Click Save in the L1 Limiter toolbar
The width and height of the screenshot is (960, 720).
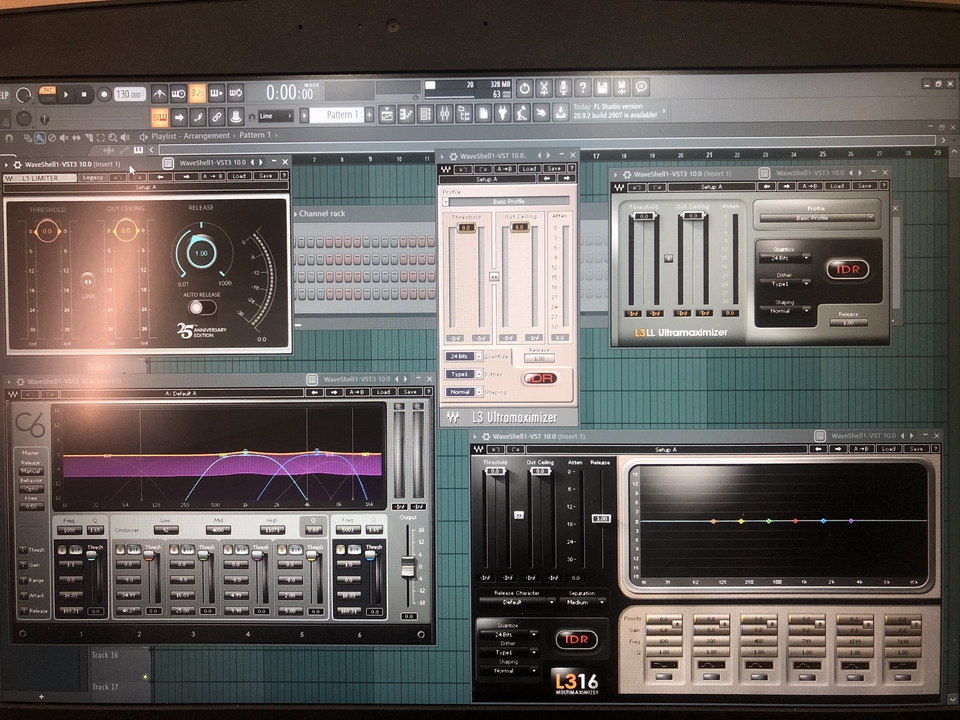[265, 176]
